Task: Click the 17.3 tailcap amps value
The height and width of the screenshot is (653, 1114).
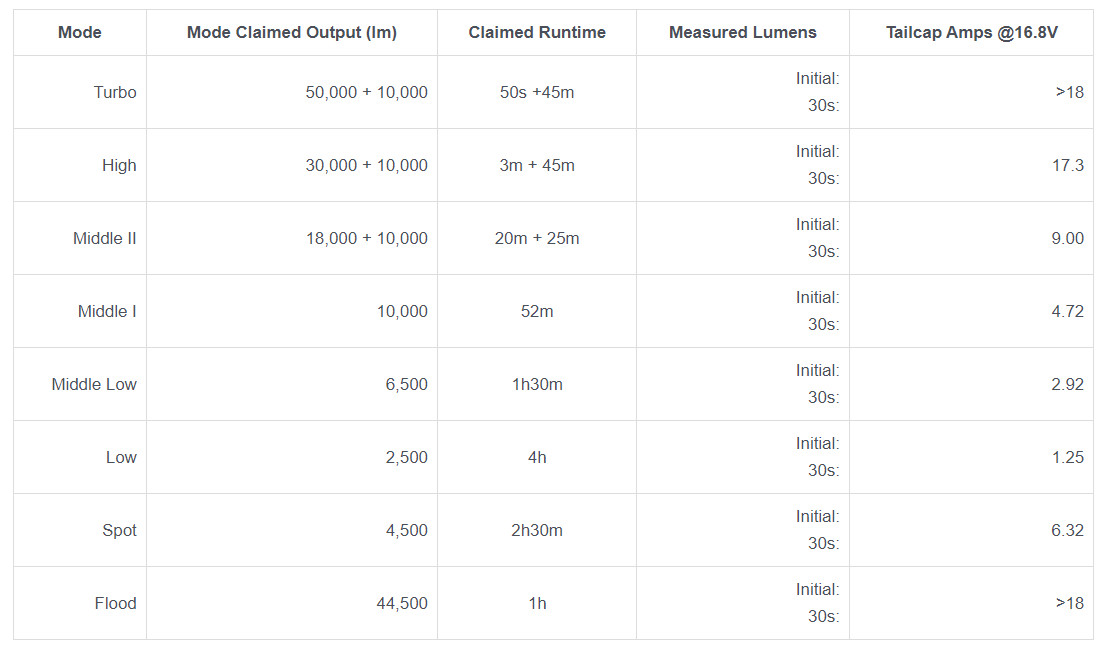Action: [1067, 165]
